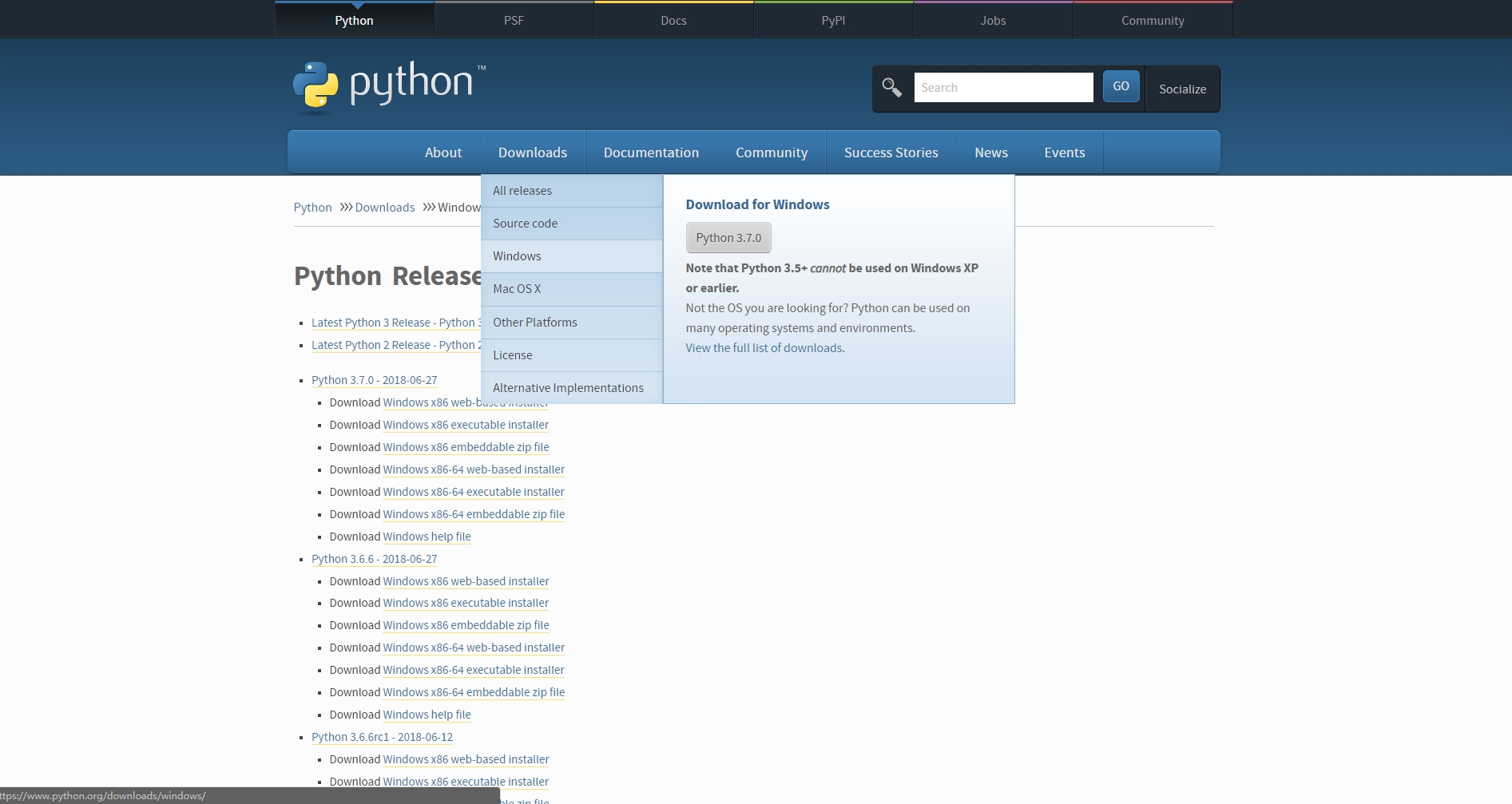Choose Alternative Implementations menu entry

[x=568, y=388]
